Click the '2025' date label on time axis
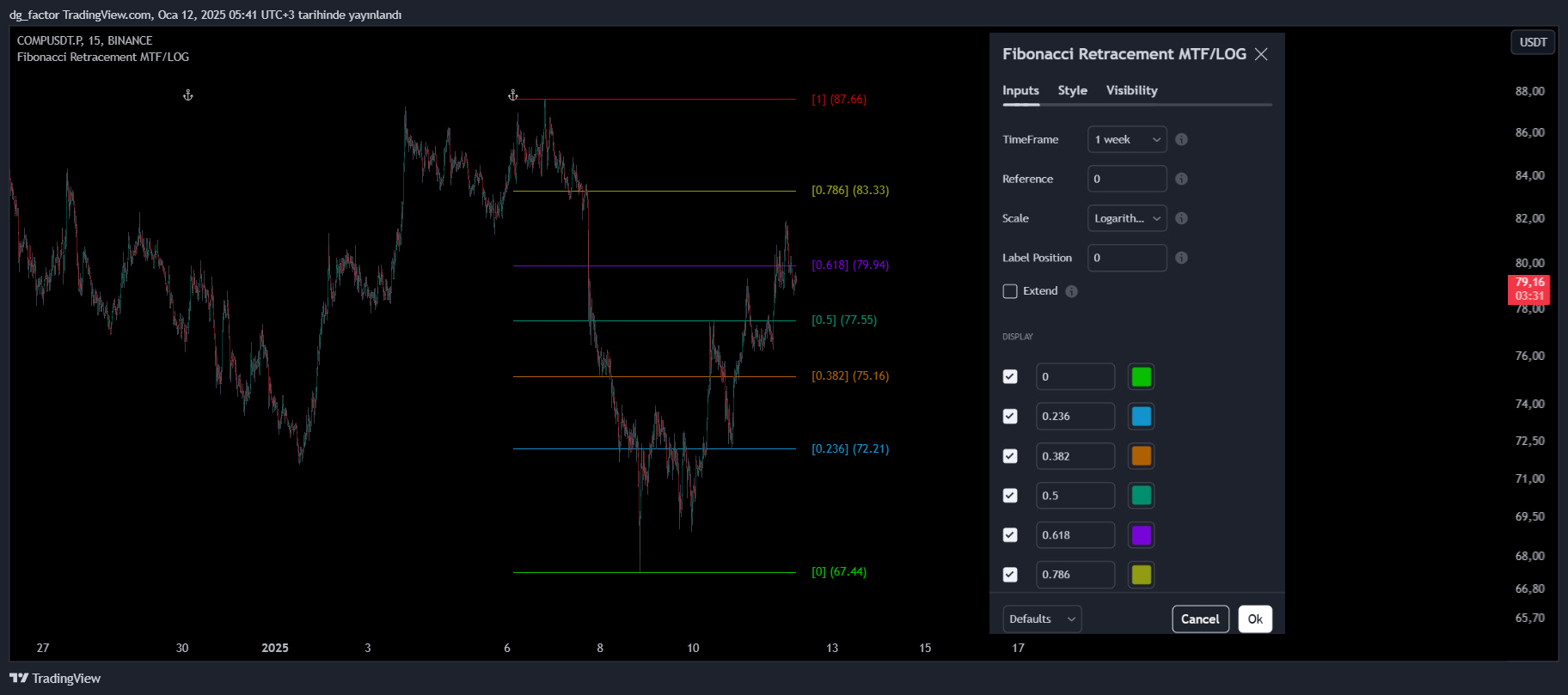1568x695 pixels. tap(275, 648)
